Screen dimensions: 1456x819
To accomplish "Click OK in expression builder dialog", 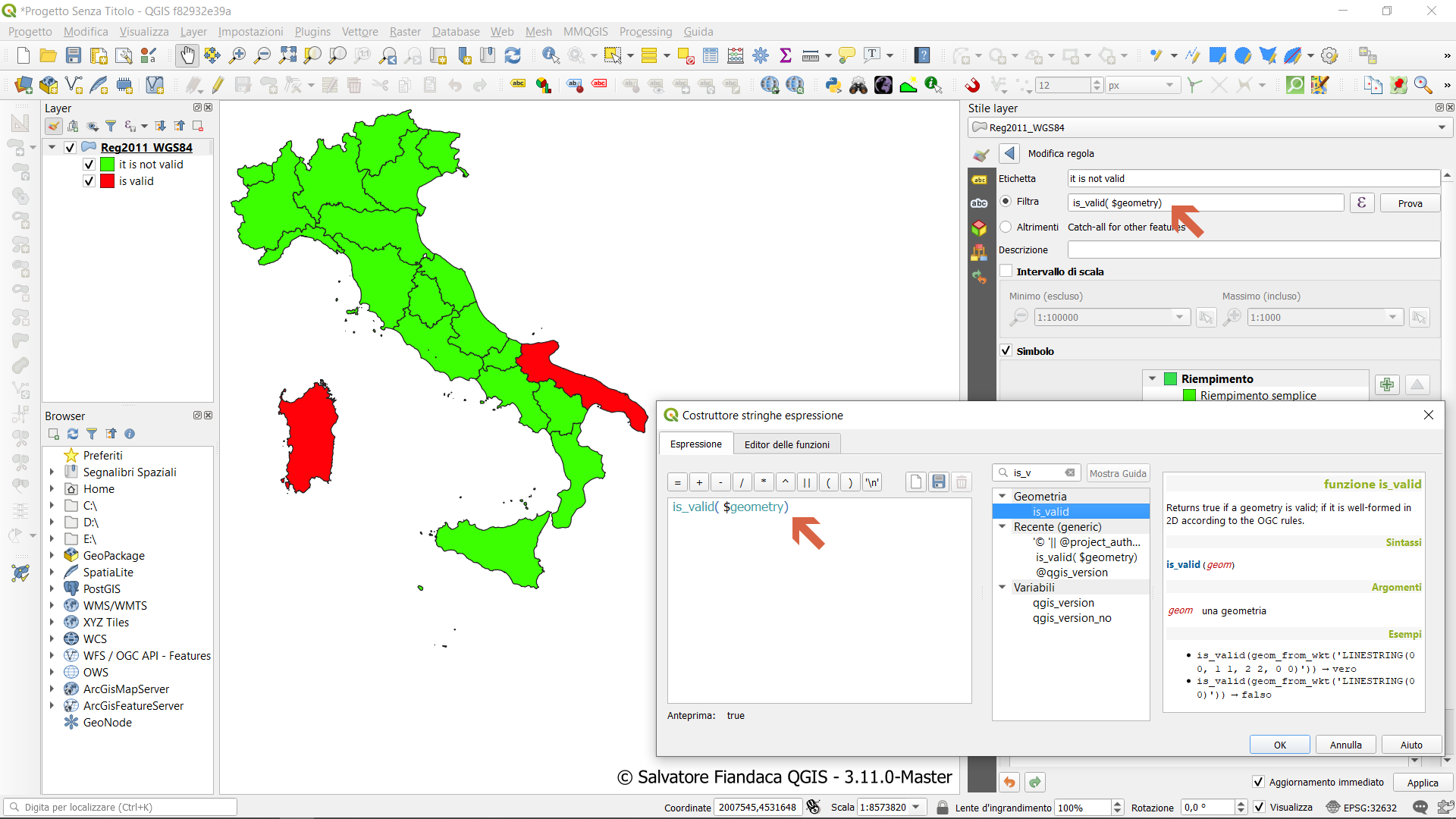I will (x=1279, y=745).
